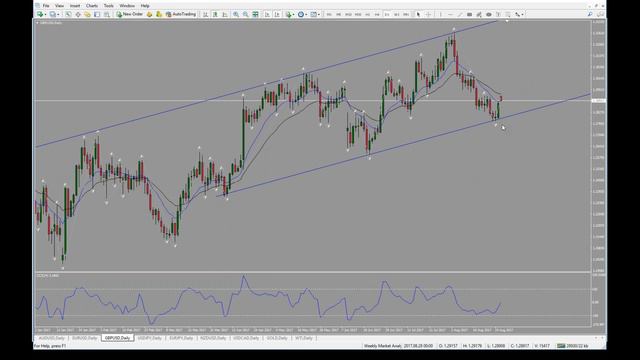Select the Draw arrows tool icon
This screenshot has width=640, height=360.
pos(518,14)
